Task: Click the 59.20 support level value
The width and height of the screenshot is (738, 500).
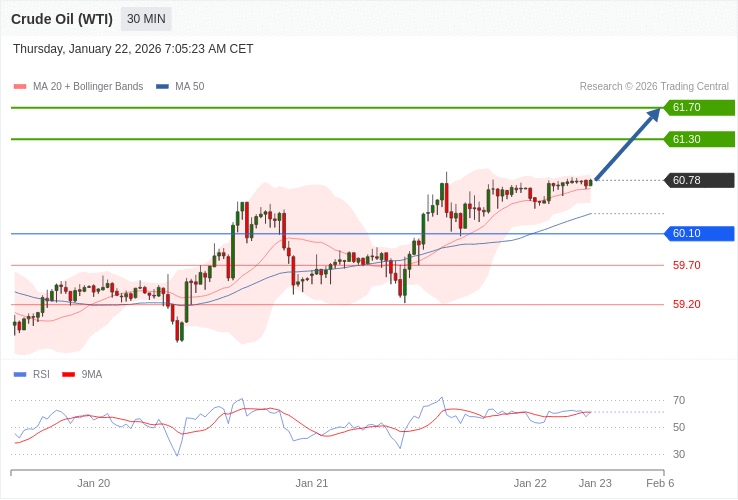Action: point(687,305)
